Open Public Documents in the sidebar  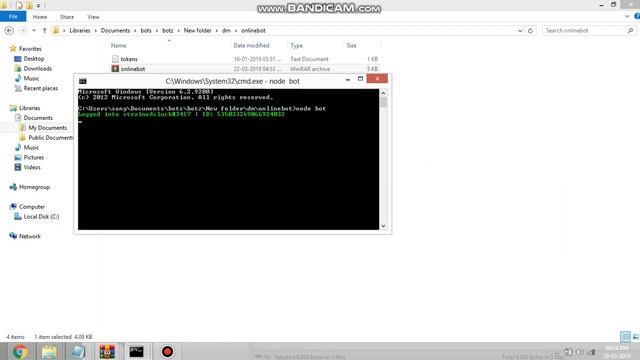pyautogui.click(x=51, y=138)
